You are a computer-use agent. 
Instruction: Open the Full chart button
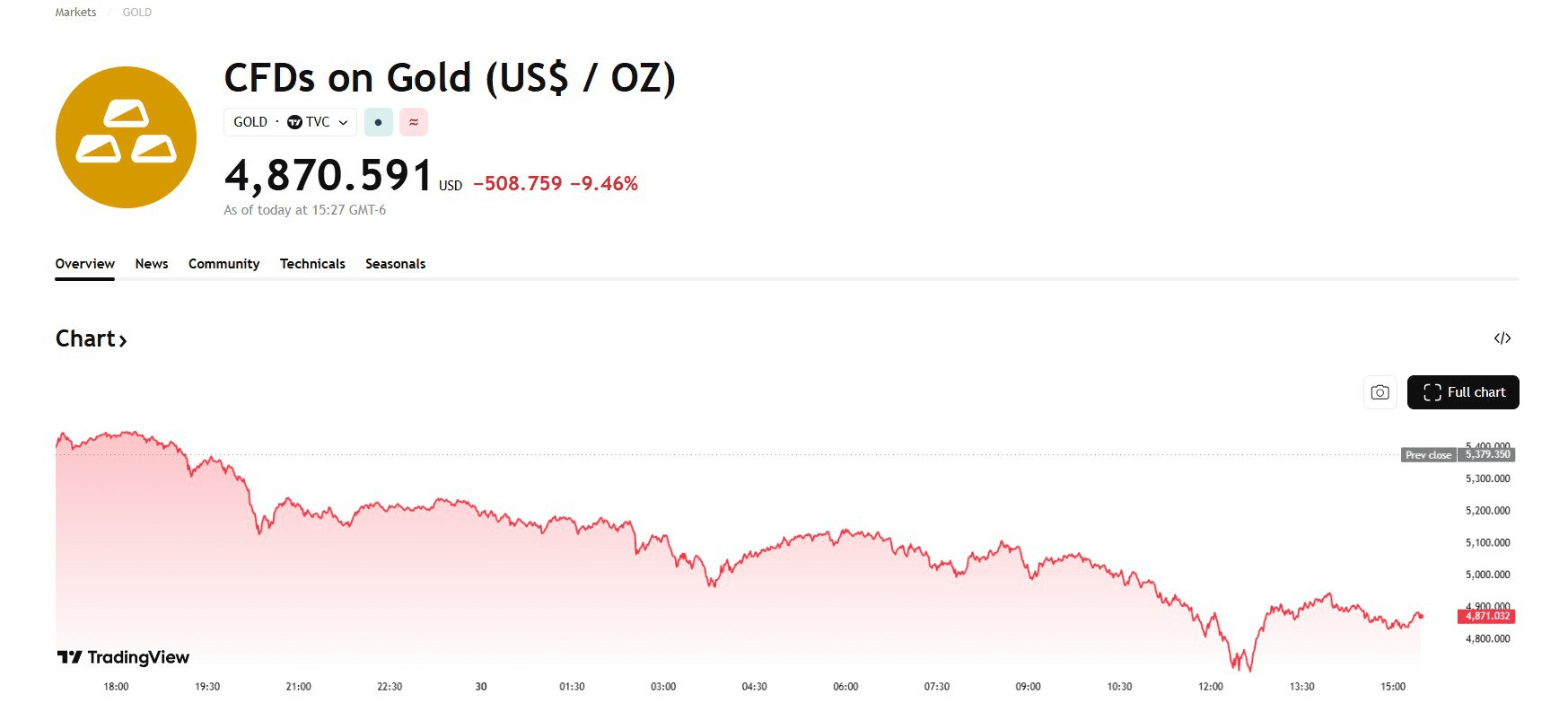tap(1462, 392)
